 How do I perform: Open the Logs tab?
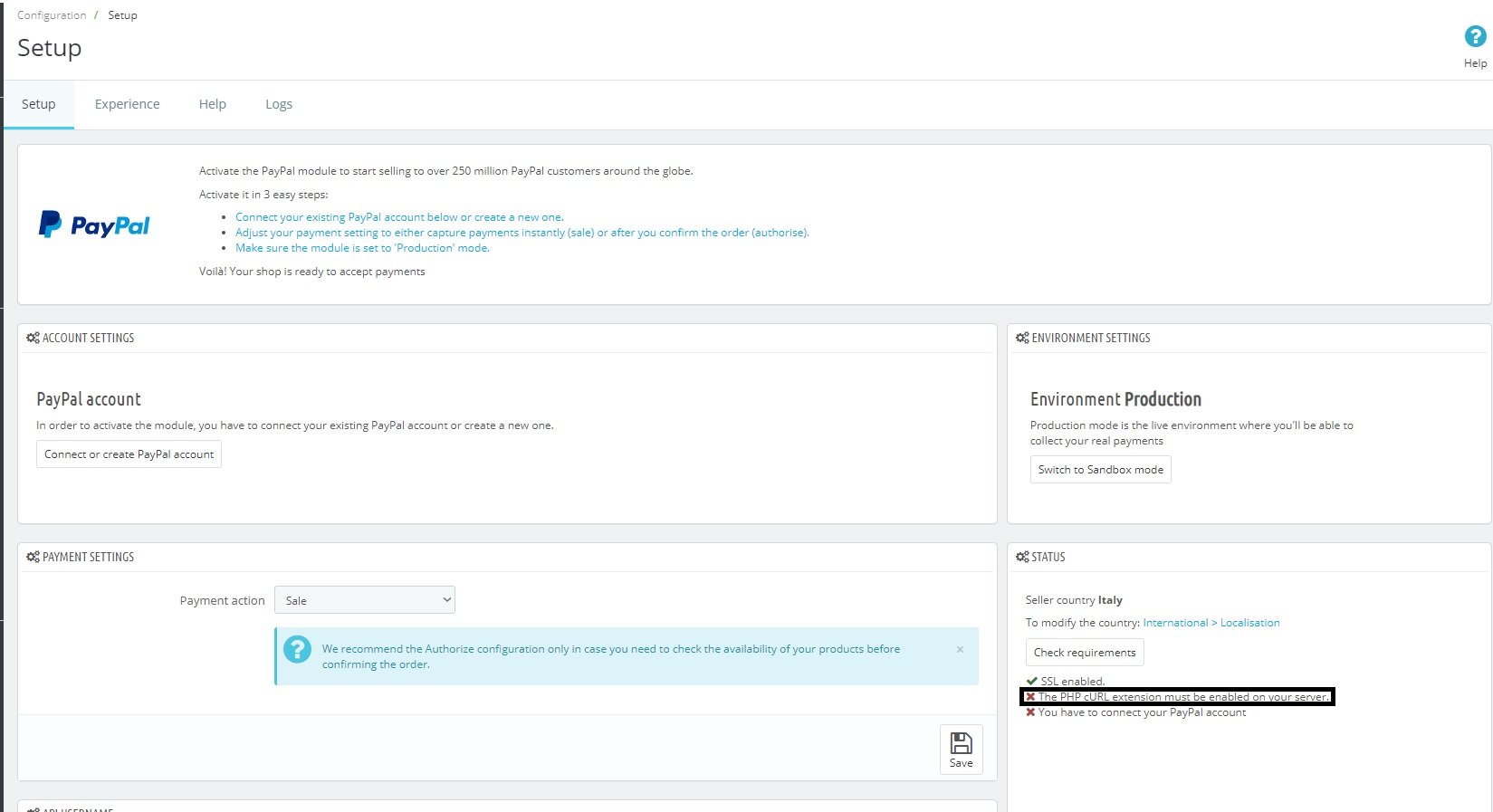click(279, 104)
